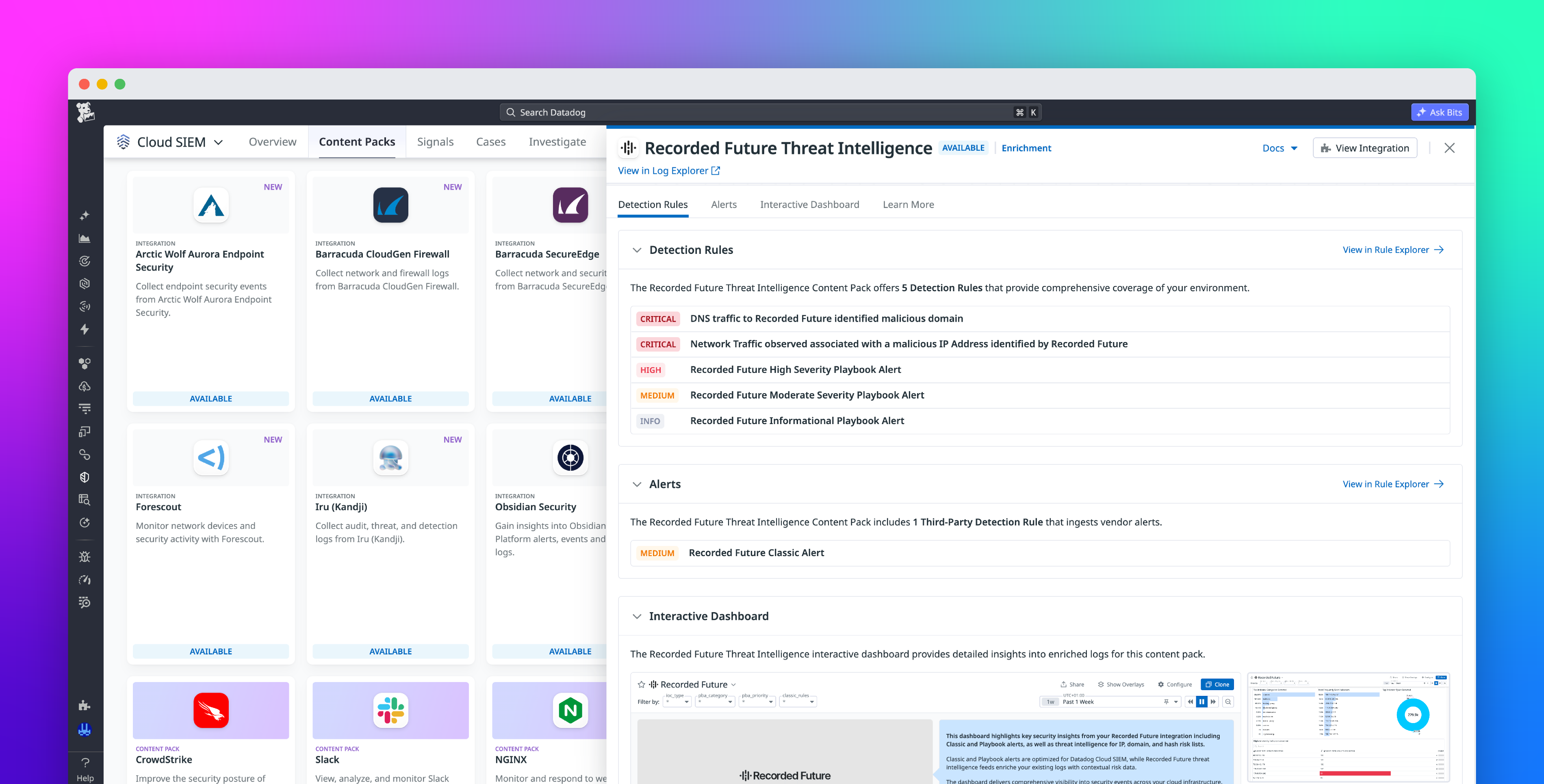Switch to the Interactive Dashboard tab
1544x784 pixels.
809,204
